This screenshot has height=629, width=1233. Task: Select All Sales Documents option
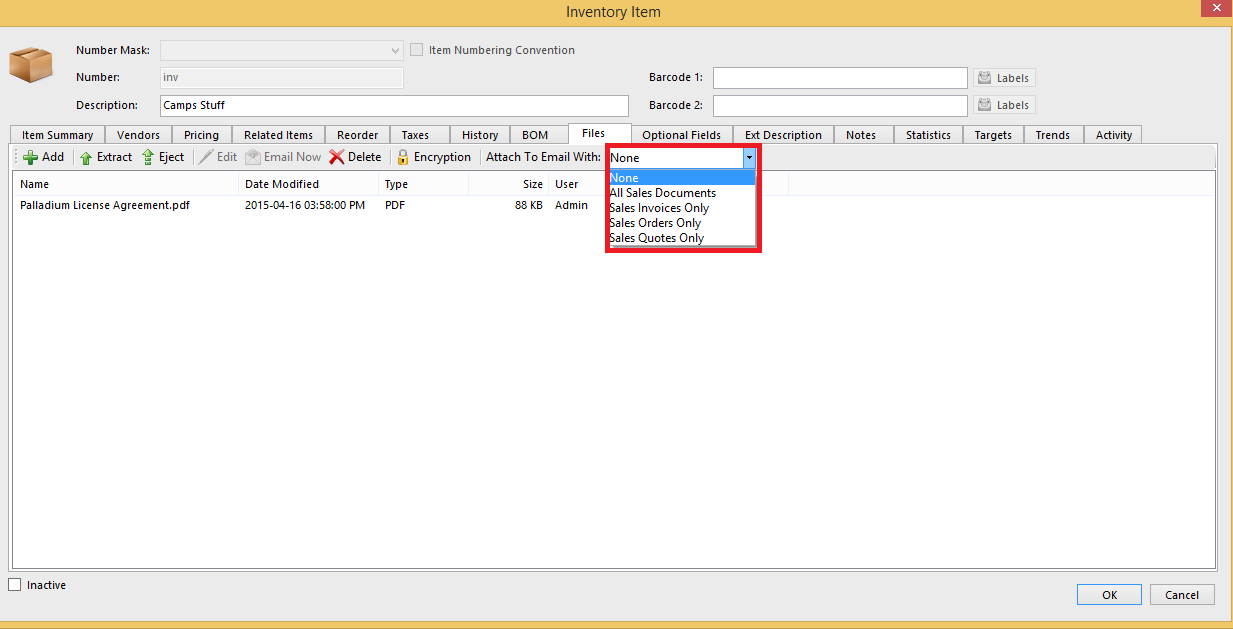(x=662, y=193)
